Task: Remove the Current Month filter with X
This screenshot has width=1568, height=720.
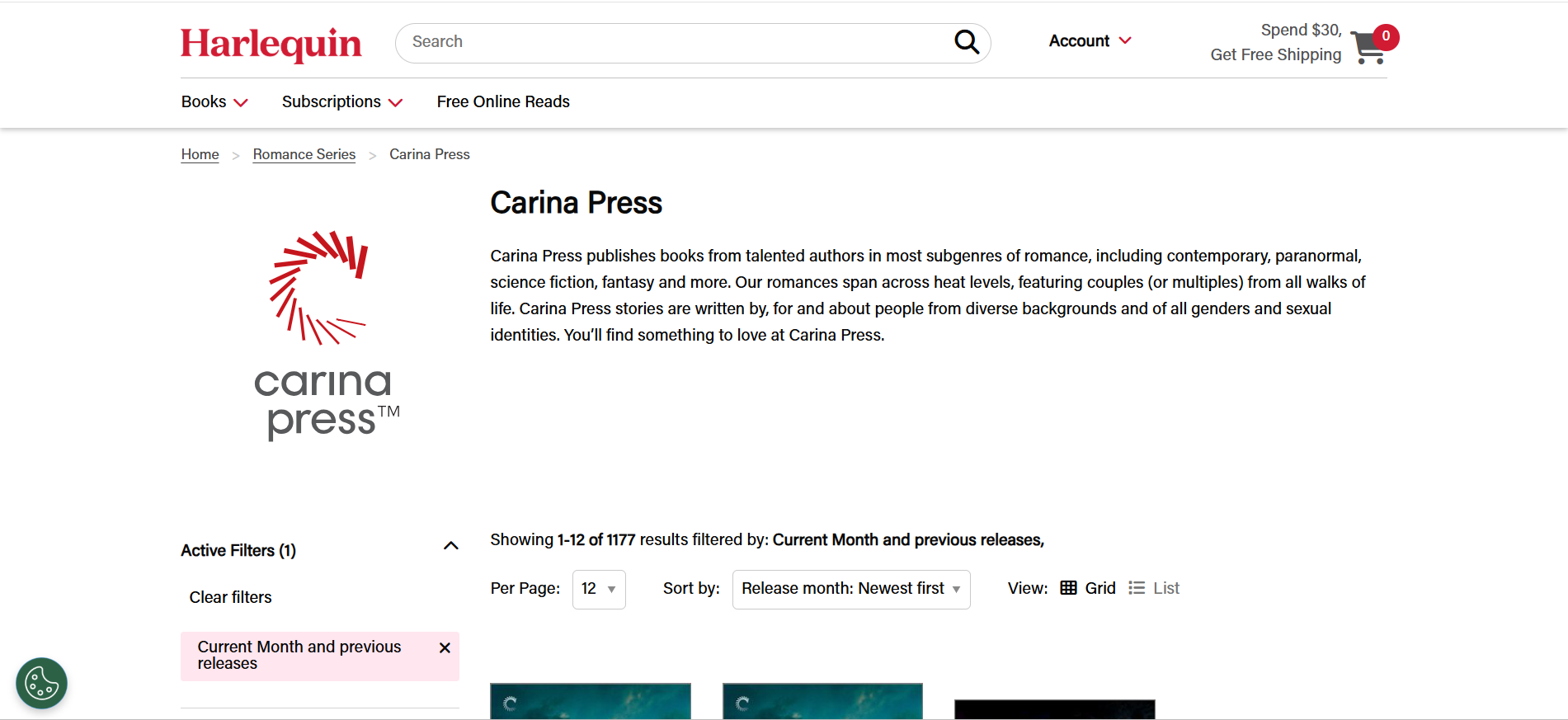Action: (445, 647)
